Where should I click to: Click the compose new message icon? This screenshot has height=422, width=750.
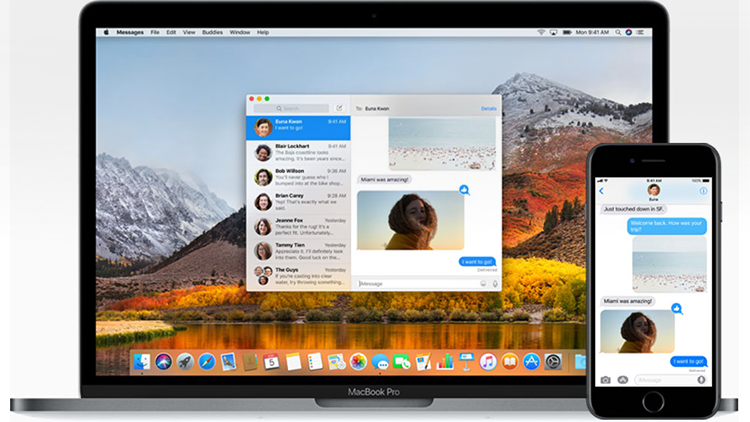click(339, 108)
